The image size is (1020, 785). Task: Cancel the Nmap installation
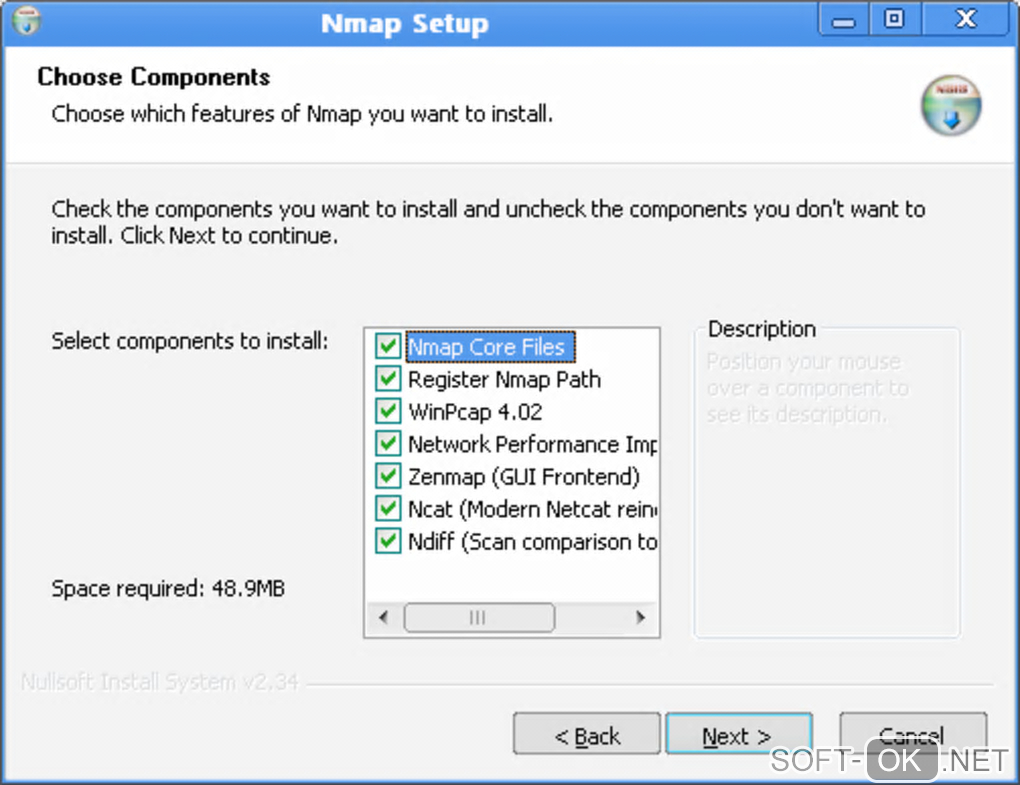click(x=912, y=735)
